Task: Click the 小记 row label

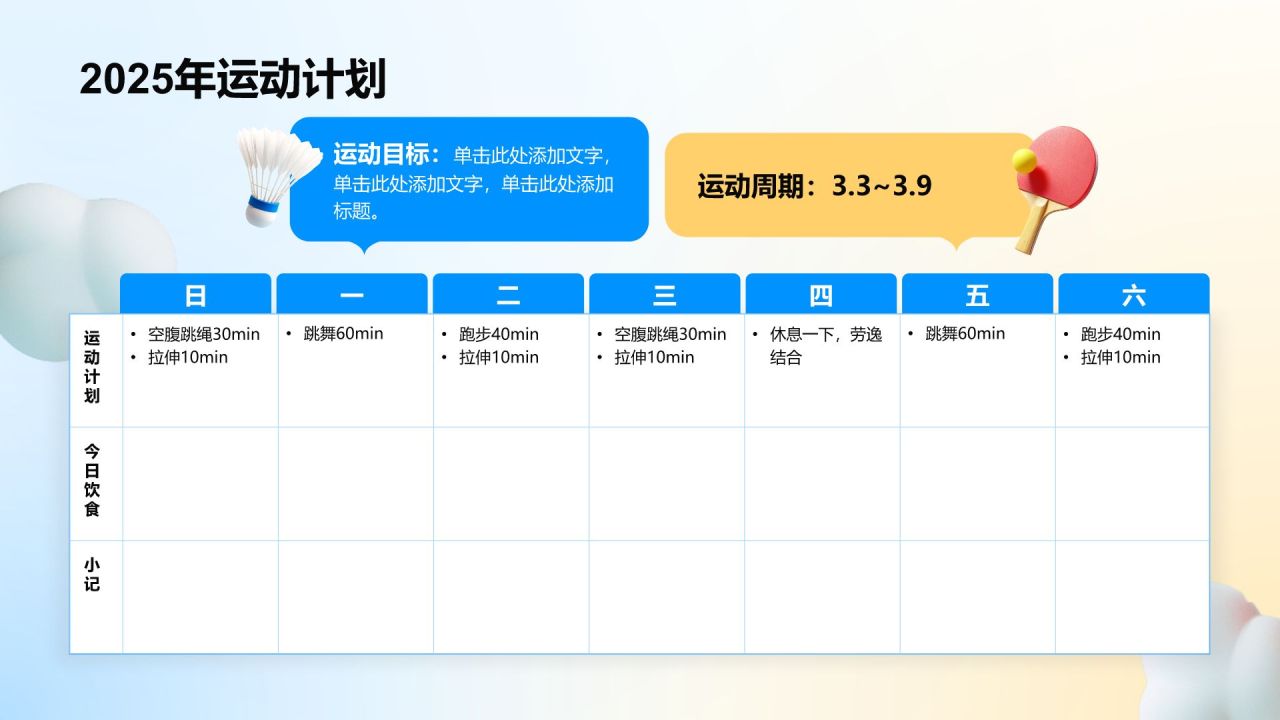Action: (92, 574)
